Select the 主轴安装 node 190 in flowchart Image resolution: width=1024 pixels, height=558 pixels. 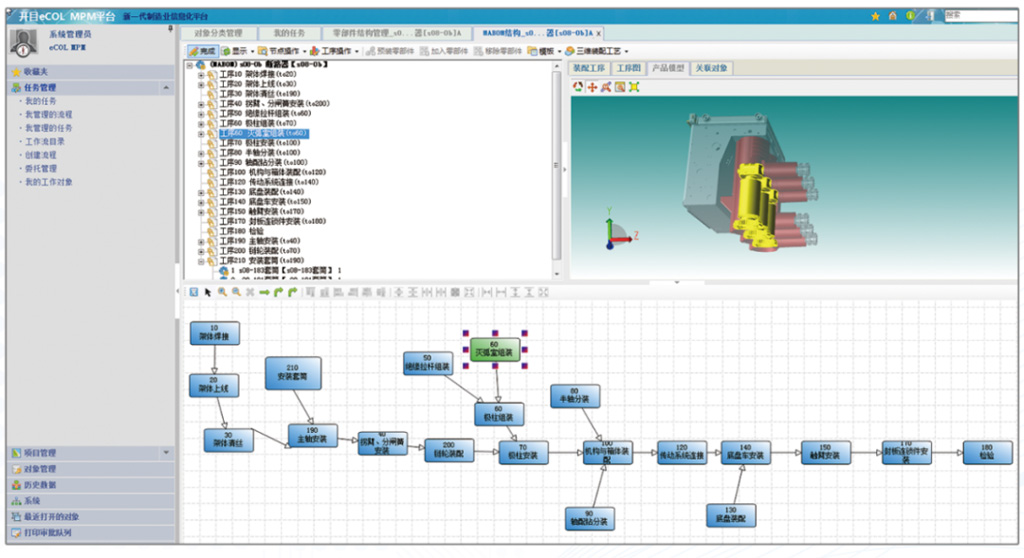[313, 434]
